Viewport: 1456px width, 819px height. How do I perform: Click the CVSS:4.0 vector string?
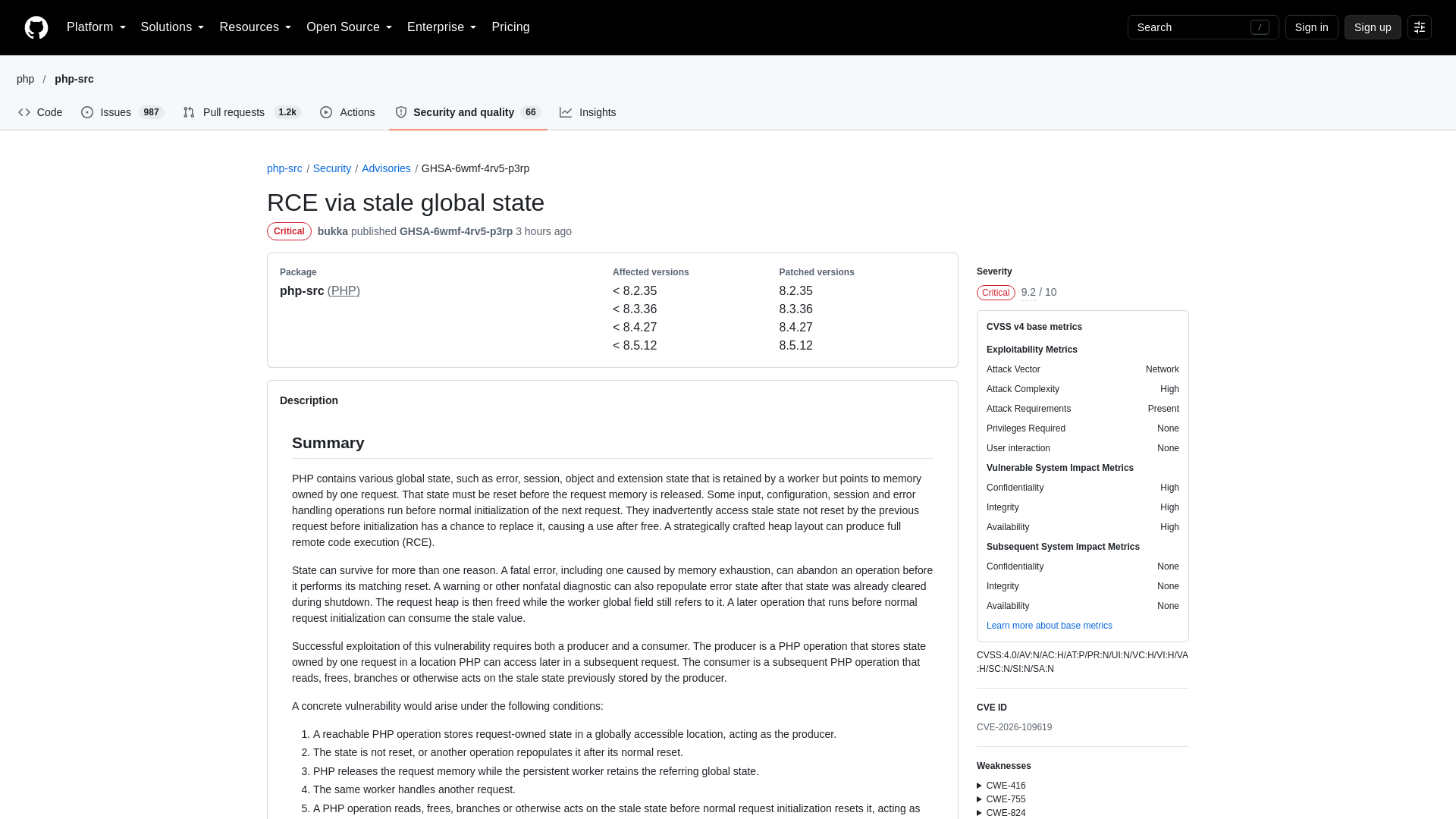(x=1082, y=662)
